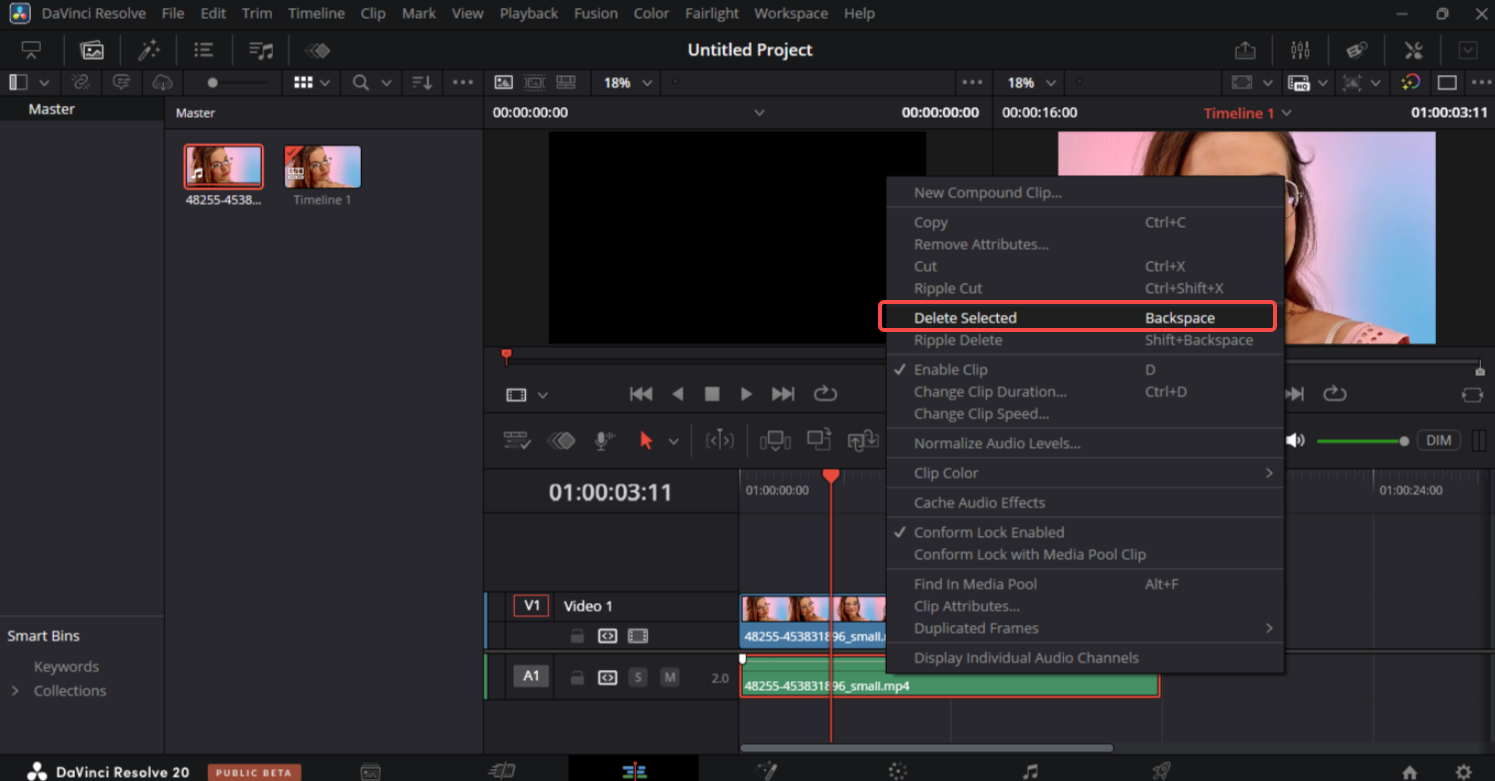1495x781 pixels.
Task: Click the A1 track destination button
Action: click(x=531, y=677)
